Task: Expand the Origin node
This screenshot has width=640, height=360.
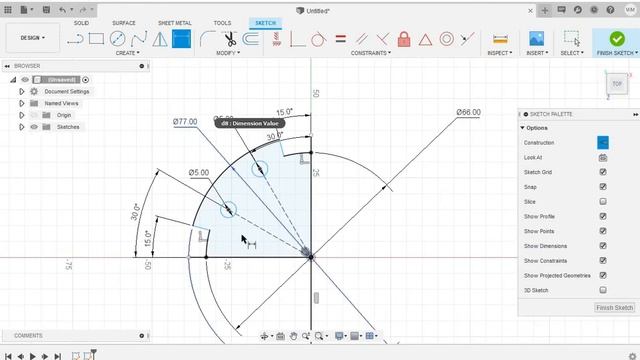Action: pyautogui.click(x=22, y=116)
